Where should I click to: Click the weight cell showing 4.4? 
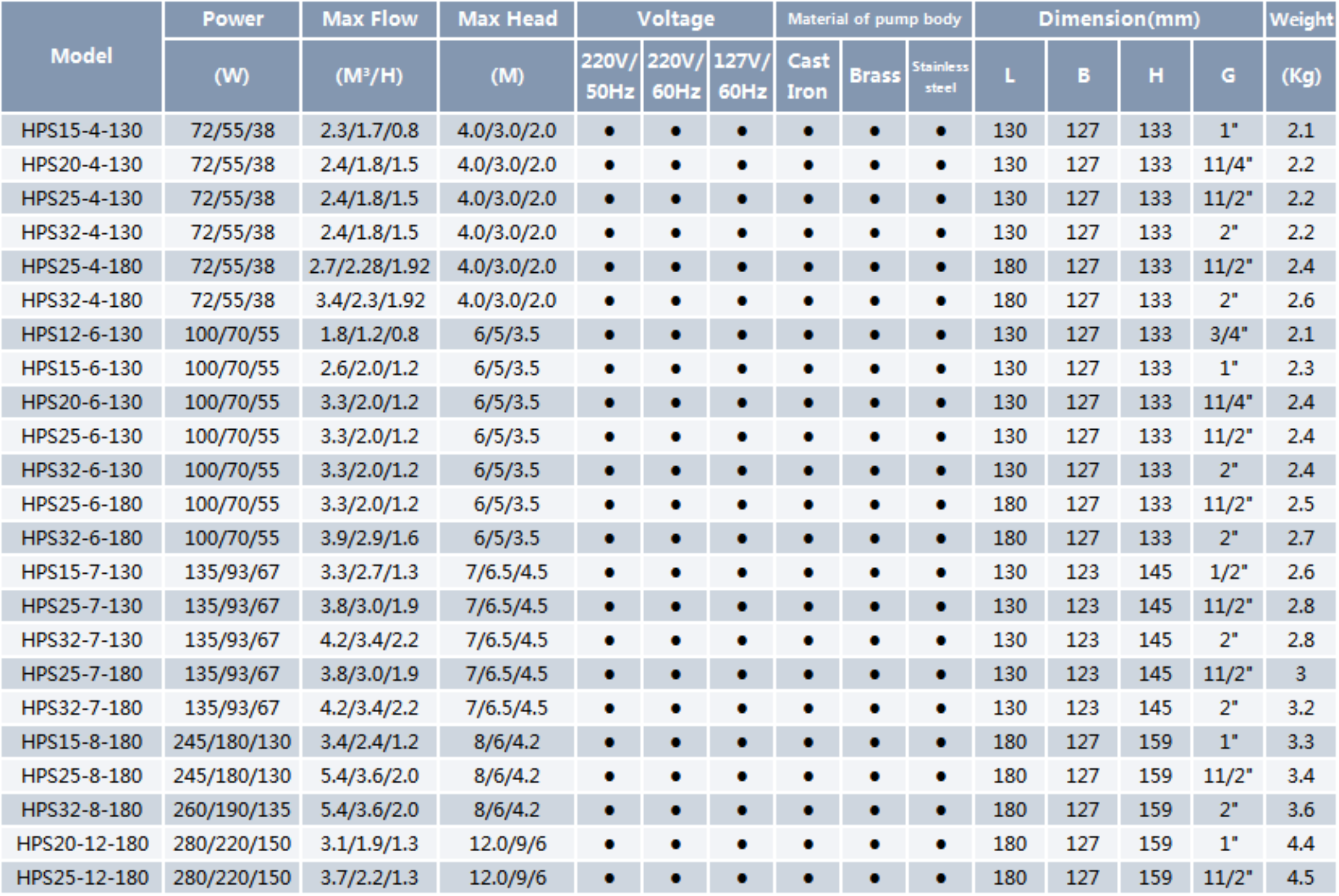coord(1301,843)
